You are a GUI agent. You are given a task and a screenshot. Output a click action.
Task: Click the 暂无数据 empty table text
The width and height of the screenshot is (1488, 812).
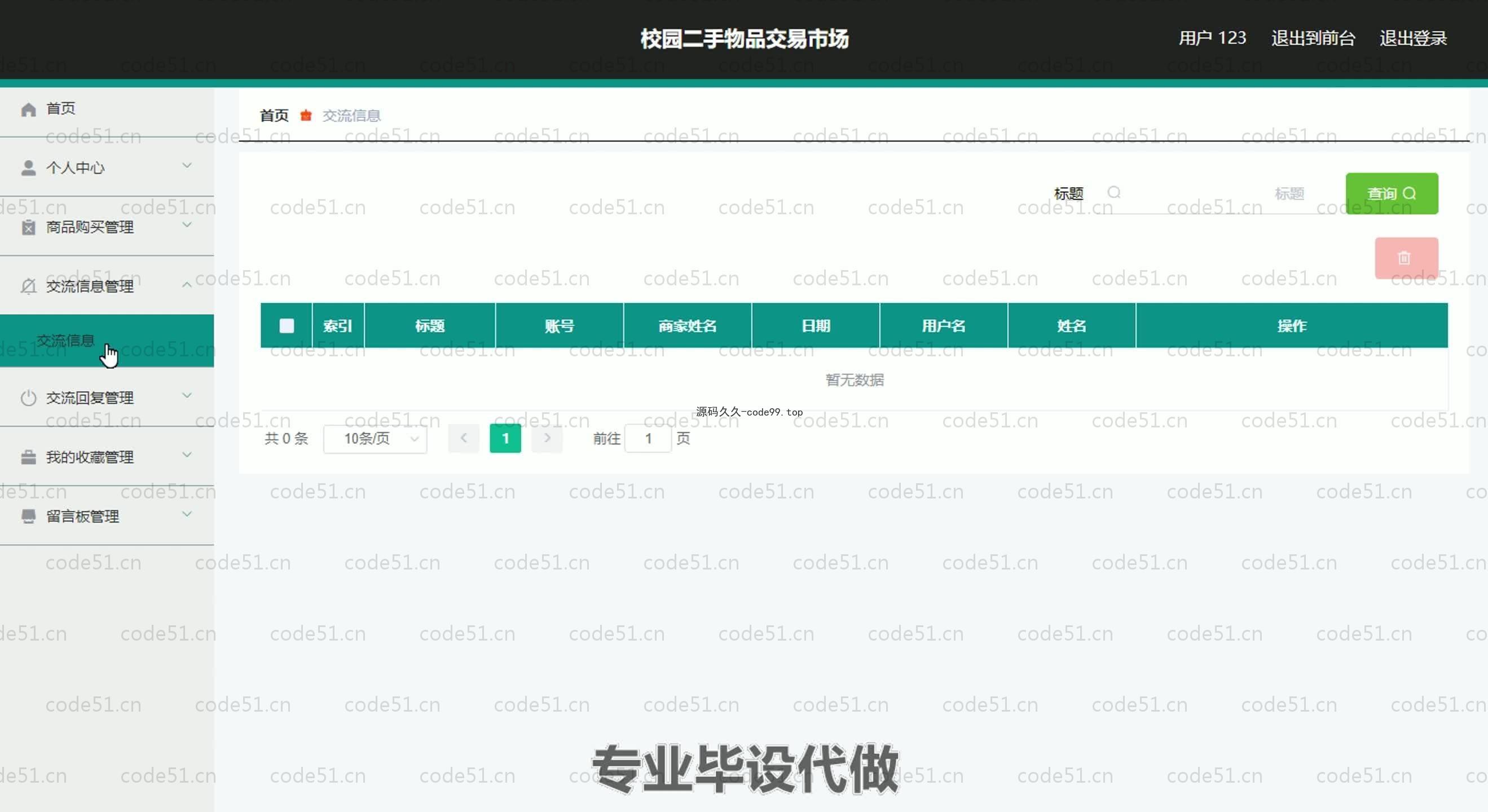click(855, 379)
